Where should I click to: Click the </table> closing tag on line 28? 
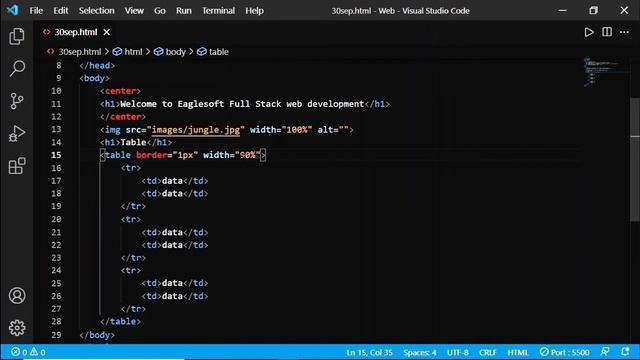120,322
